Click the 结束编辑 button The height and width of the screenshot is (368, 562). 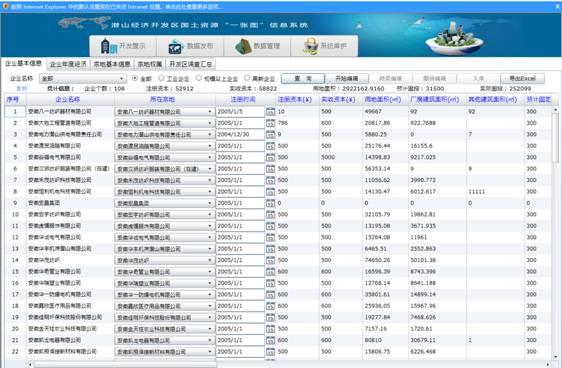tap(391, 78)
